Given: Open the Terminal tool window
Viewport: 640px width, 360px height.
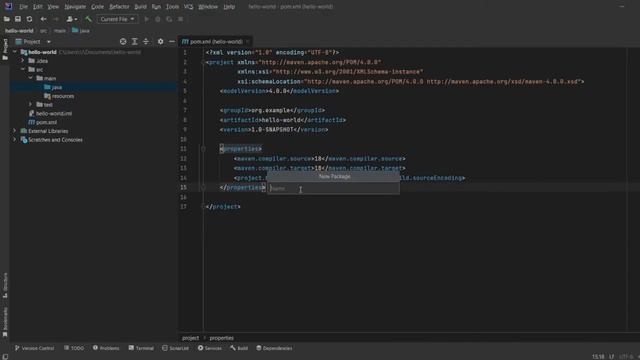Looking at the screenshot, I should tap(141, 348).
